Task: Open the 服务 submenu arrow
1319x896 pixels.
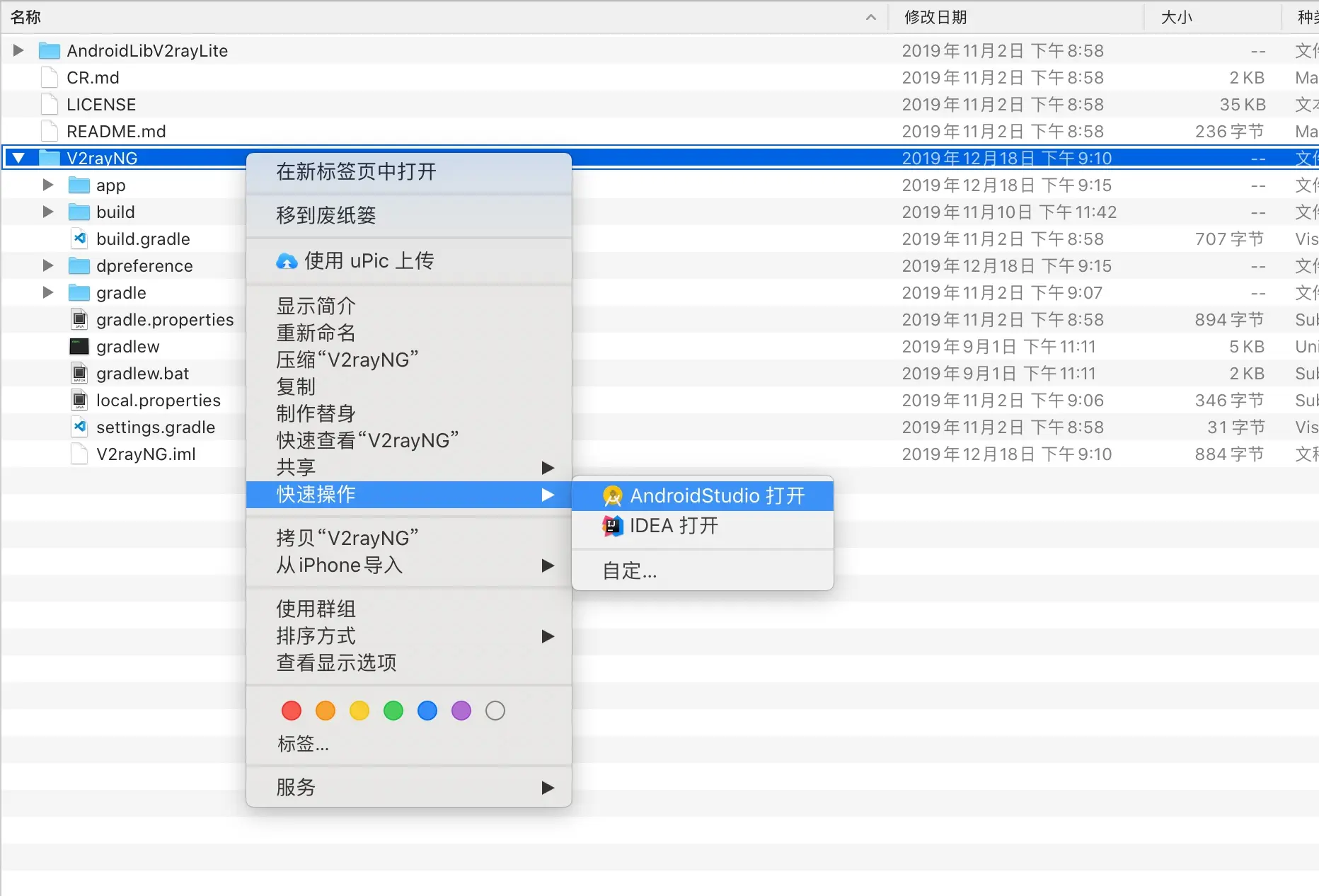Action: (x=548, y=788)
